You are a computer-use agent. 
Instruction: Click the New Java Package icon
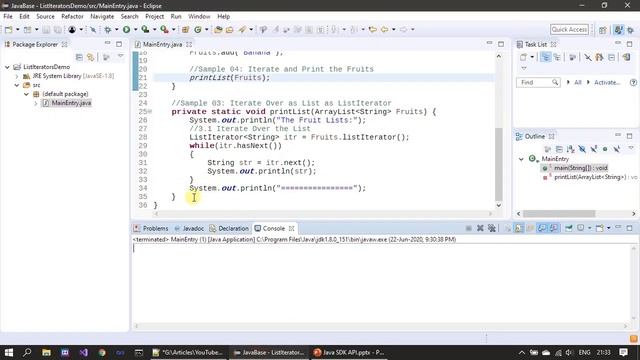185,29
